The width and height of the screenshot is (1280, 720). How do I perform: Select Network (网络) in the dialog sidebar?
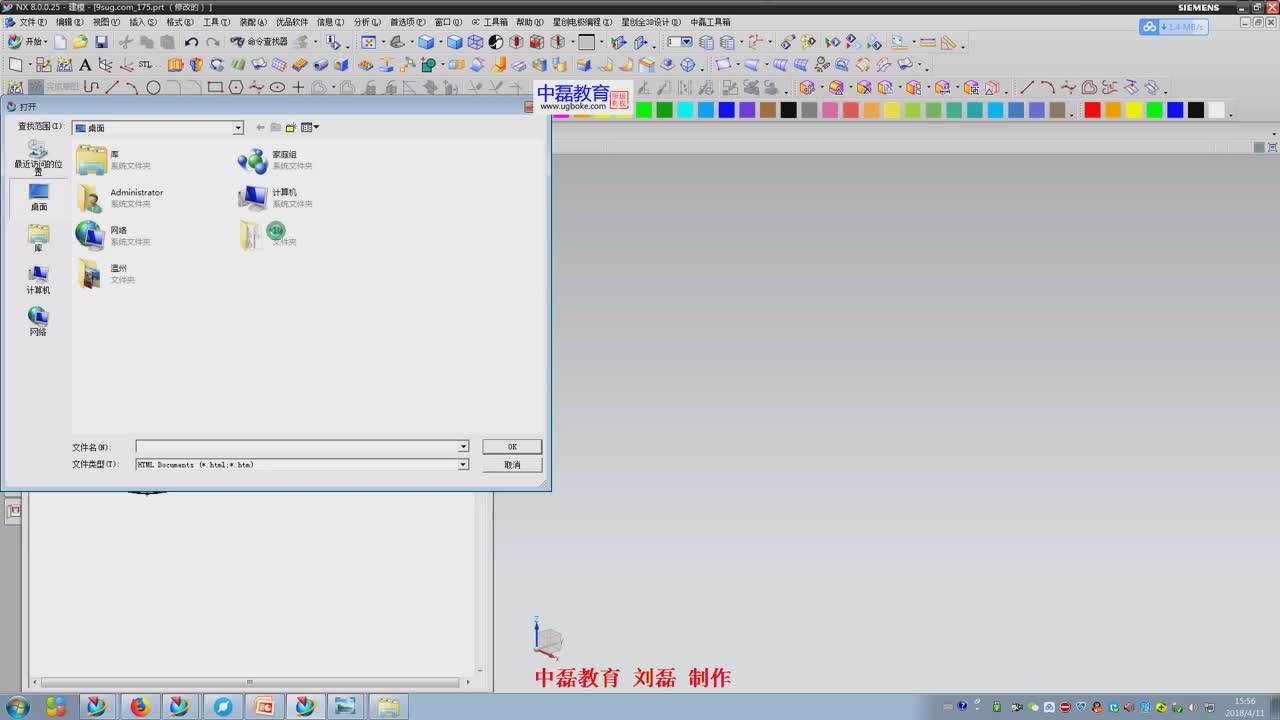38,322
